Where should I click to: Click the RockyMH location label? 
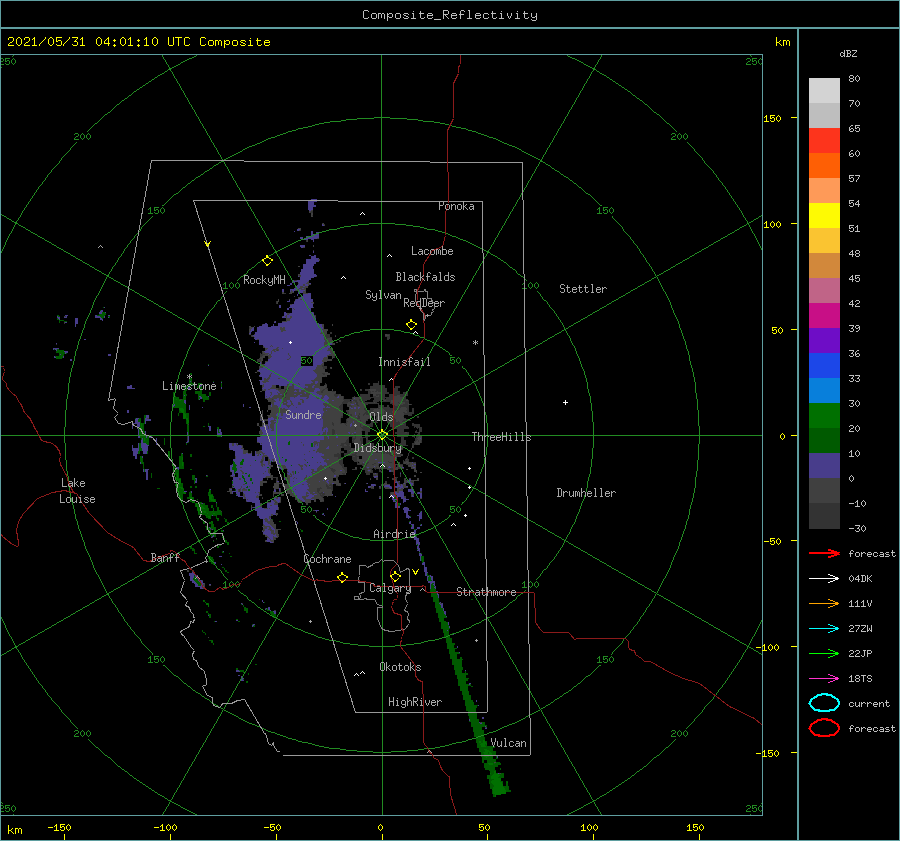(265, 280)
